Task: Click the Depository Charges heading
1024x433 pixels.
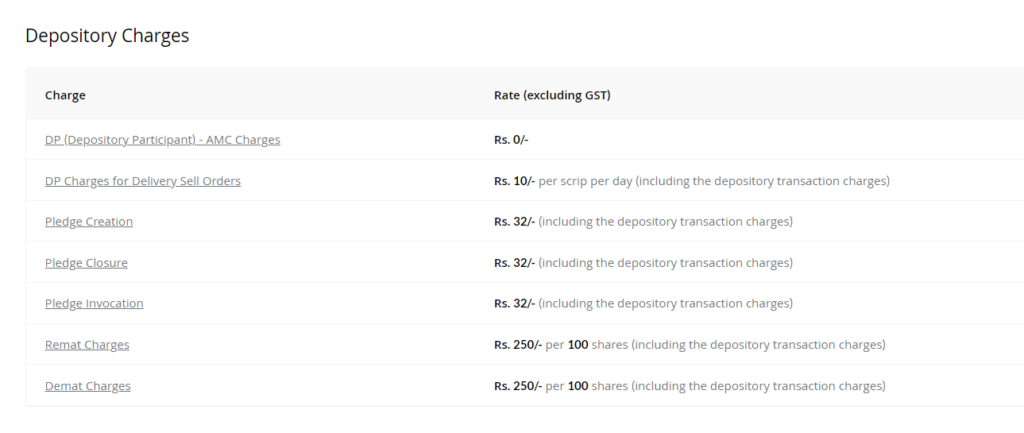Action: click(107, 36)
